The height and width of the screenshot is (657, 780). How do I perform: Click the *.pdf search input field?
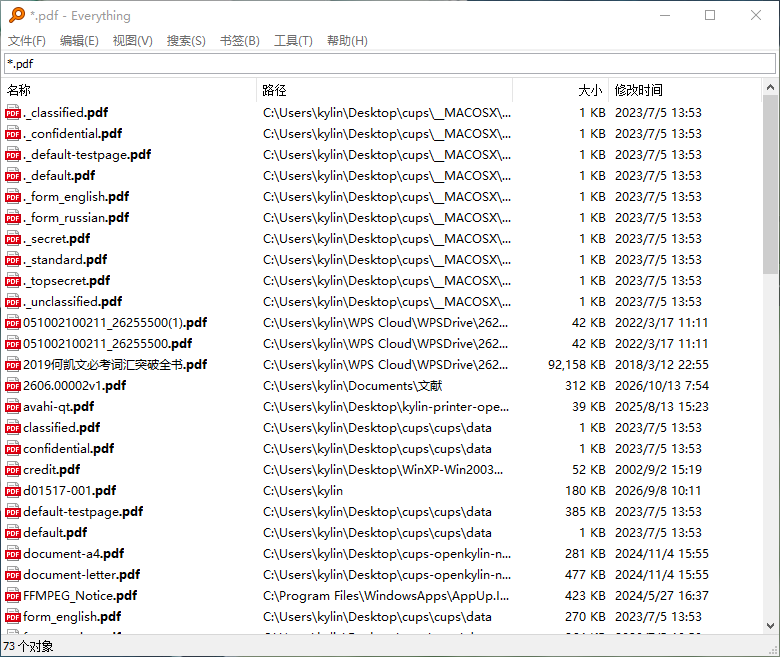pos(390,64)
